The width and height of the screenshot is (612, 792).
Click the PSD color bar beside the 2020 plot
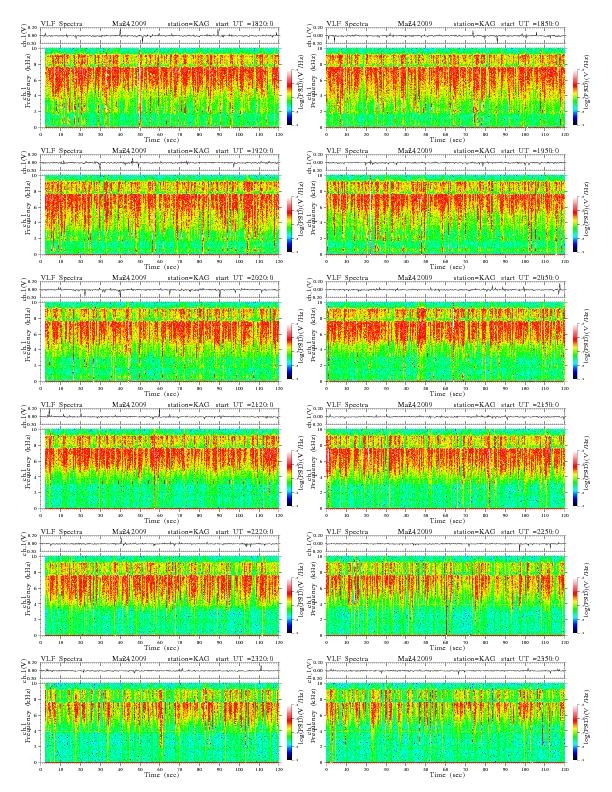(289, 351)
